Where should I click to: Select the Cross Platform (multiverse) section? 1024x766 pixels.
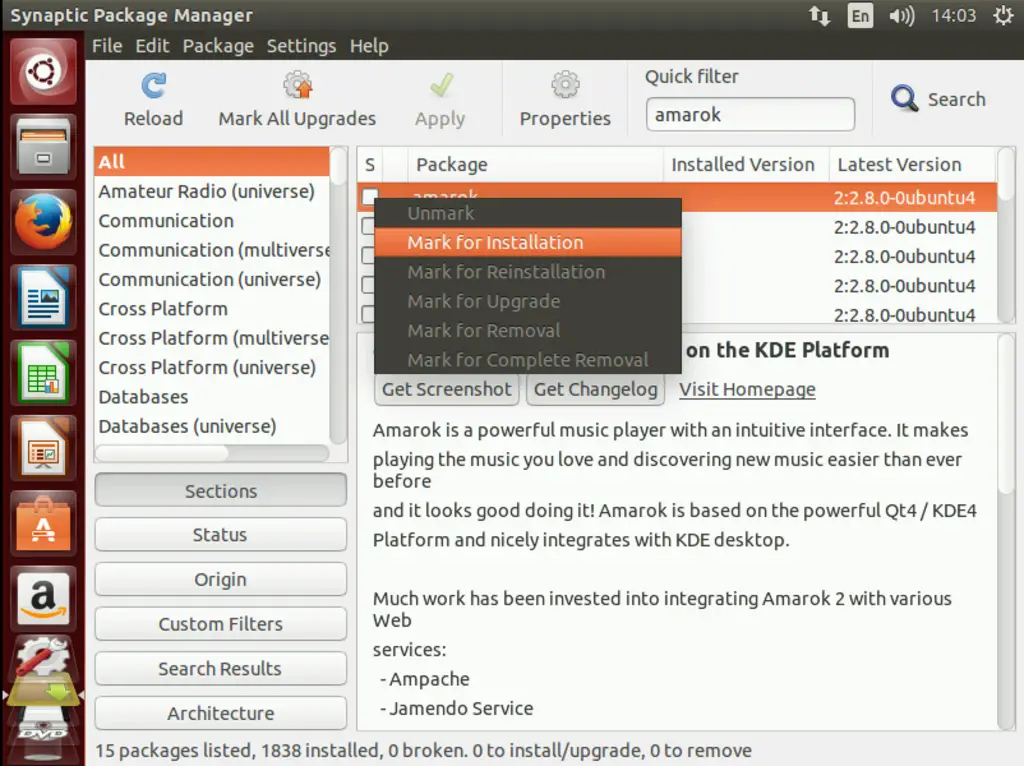coord(212,338)
